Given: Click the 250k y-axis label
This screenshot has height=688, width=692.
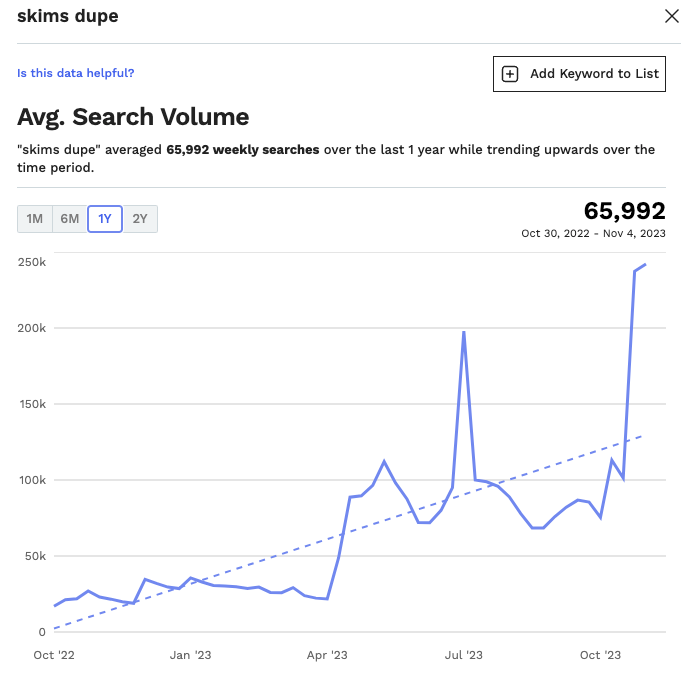Looking at the screenshot, I should 32,262.
